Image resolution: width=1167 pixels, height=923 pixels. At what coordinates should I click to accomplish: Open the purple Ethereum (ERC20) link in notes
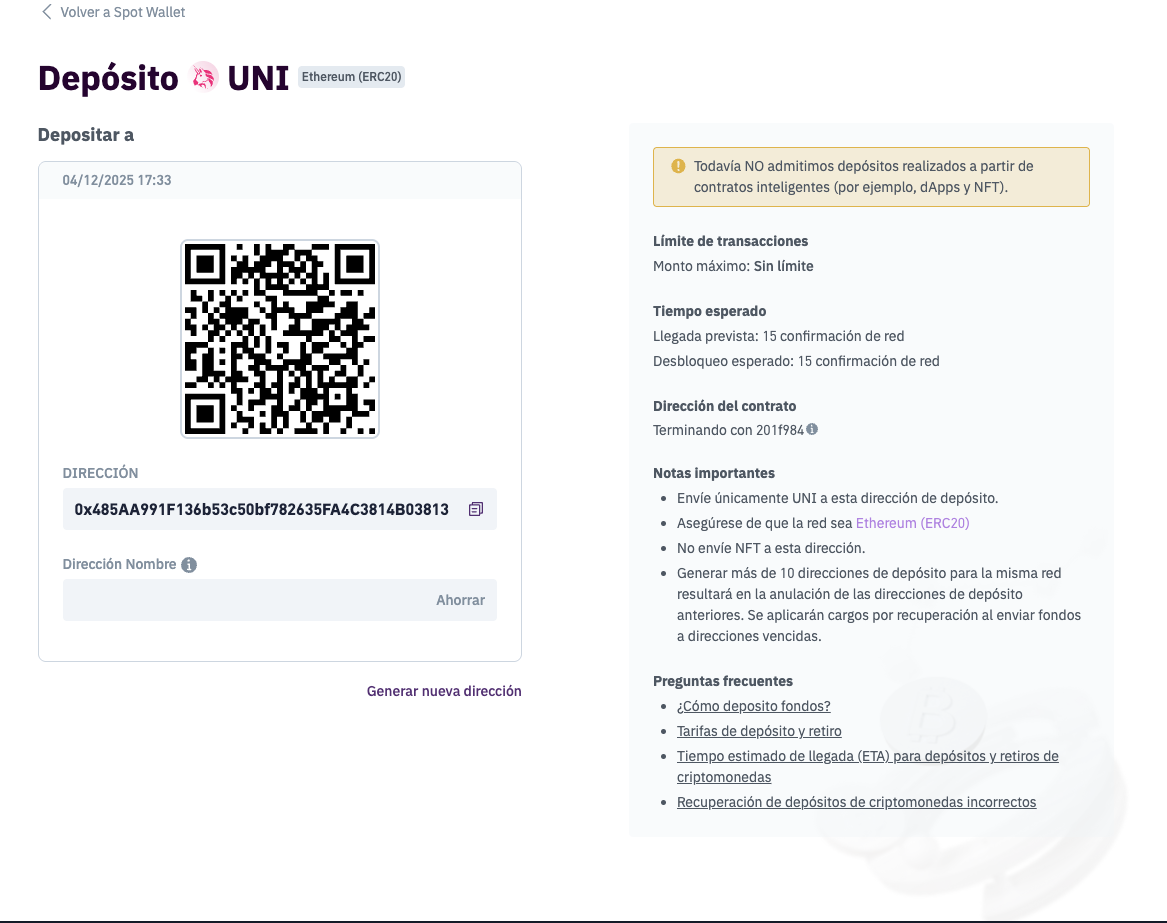(912, 523)
